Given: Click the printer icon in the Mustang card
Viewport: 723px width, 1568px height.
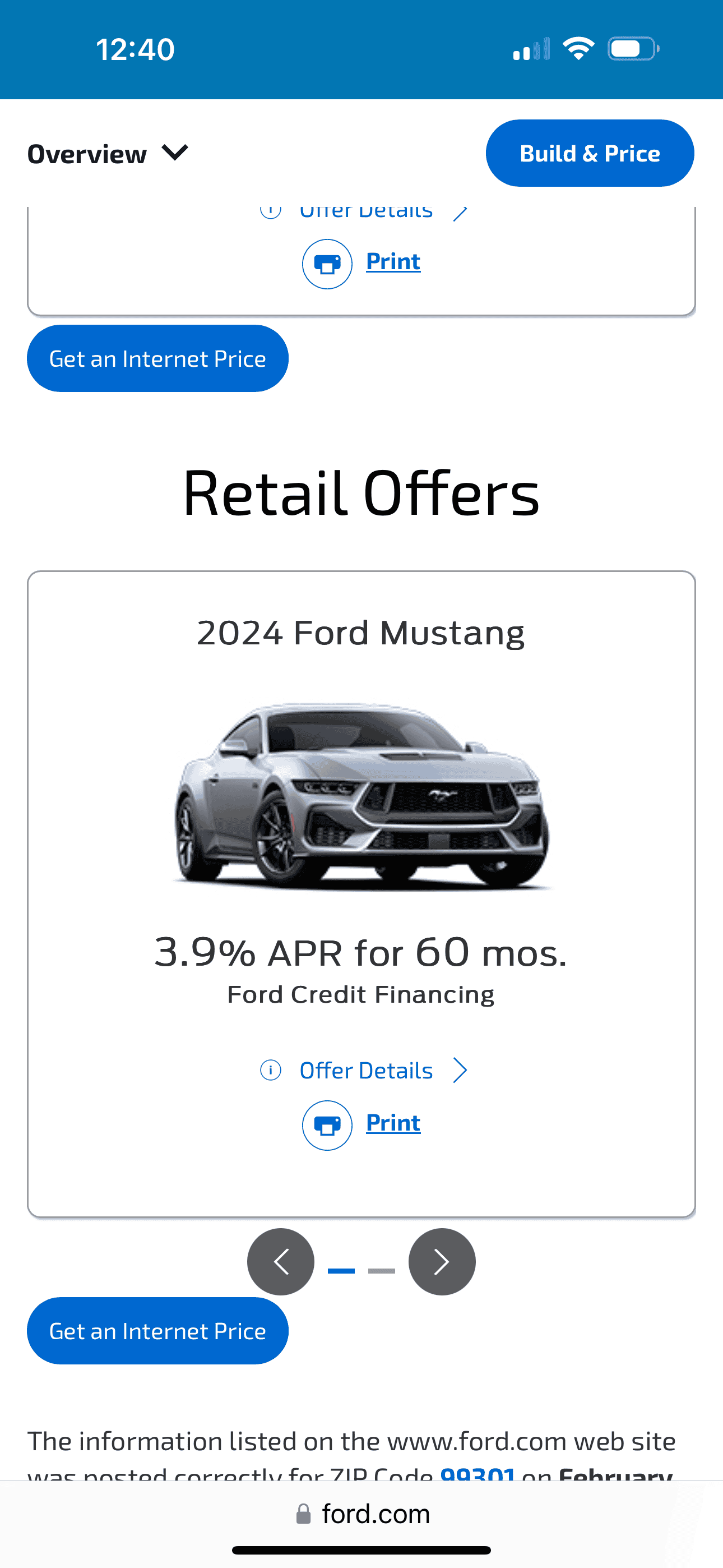Looking at the screenshot, I should [x=327, y=1126].
